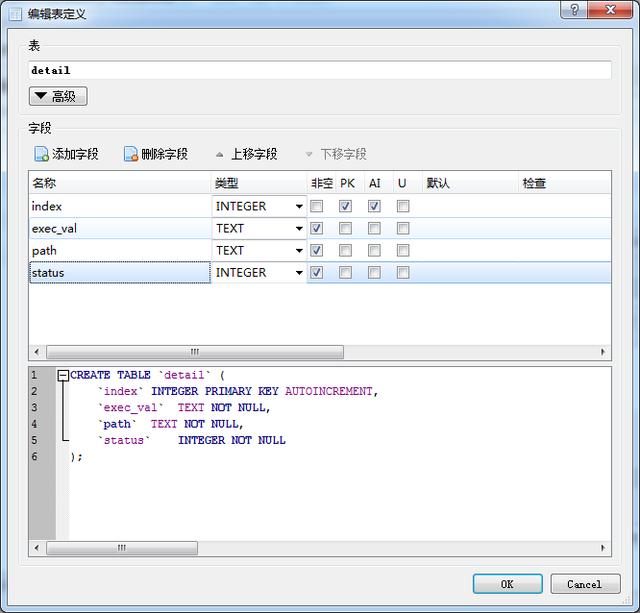Select the index field name cell
The width and height of the screenshot is (640, 613).
120,206
